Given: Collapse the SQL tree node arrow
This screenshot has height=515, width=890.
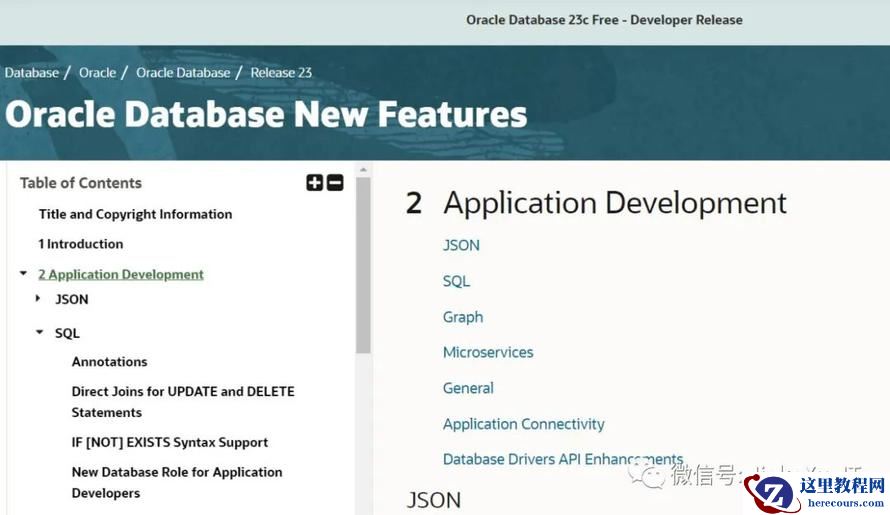Looking at the screenshot, I should point(40,332).
